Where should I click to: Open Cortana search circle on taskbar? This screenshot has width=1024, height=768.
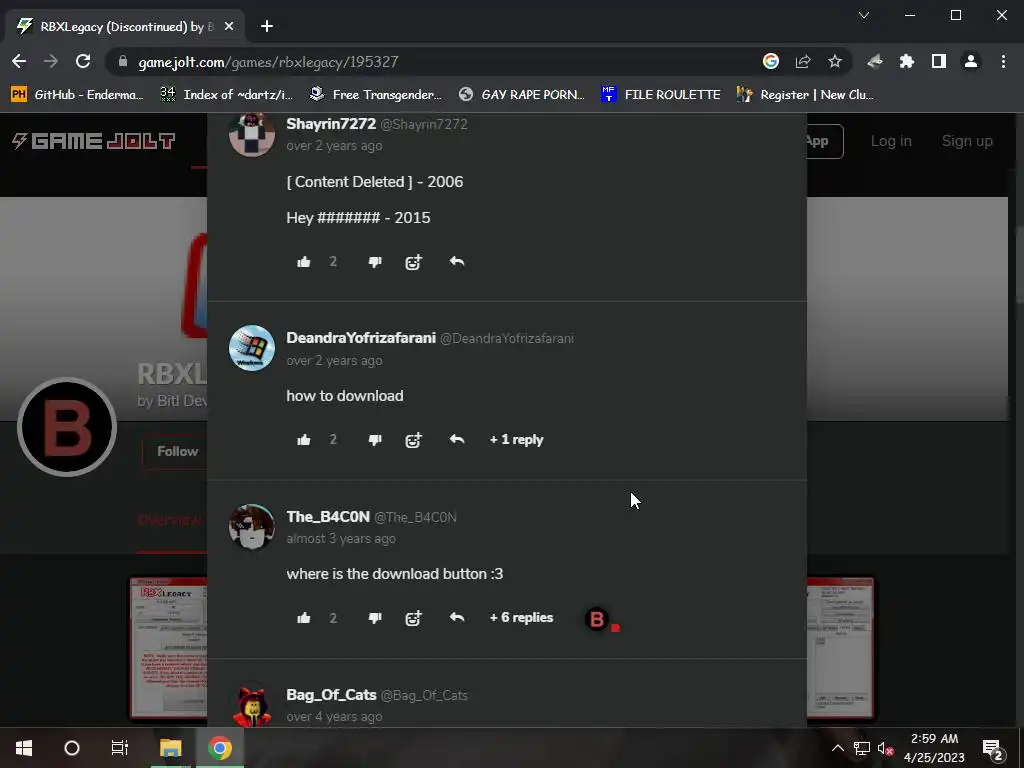[x=72, y=748]
